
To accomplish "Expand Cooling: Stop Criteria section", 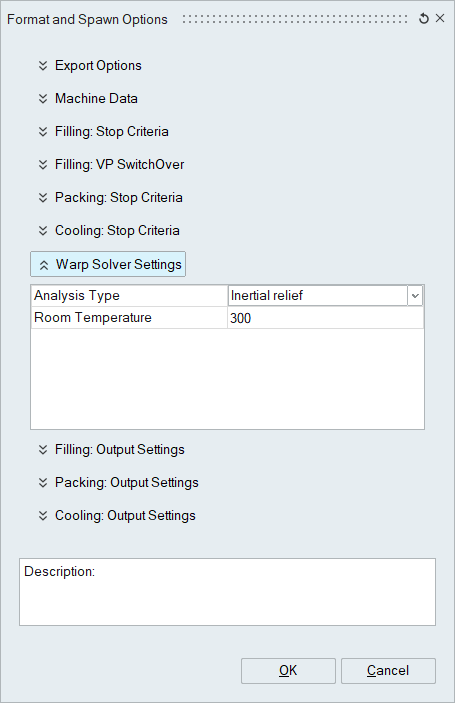I will point(108,230).
